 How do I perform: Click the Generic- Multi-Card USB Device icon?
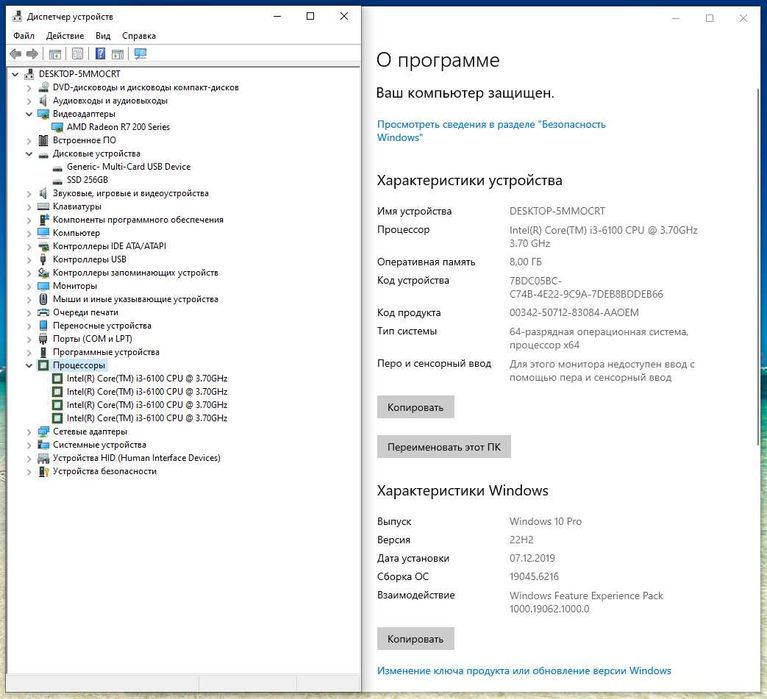click(x=58, y=167)
